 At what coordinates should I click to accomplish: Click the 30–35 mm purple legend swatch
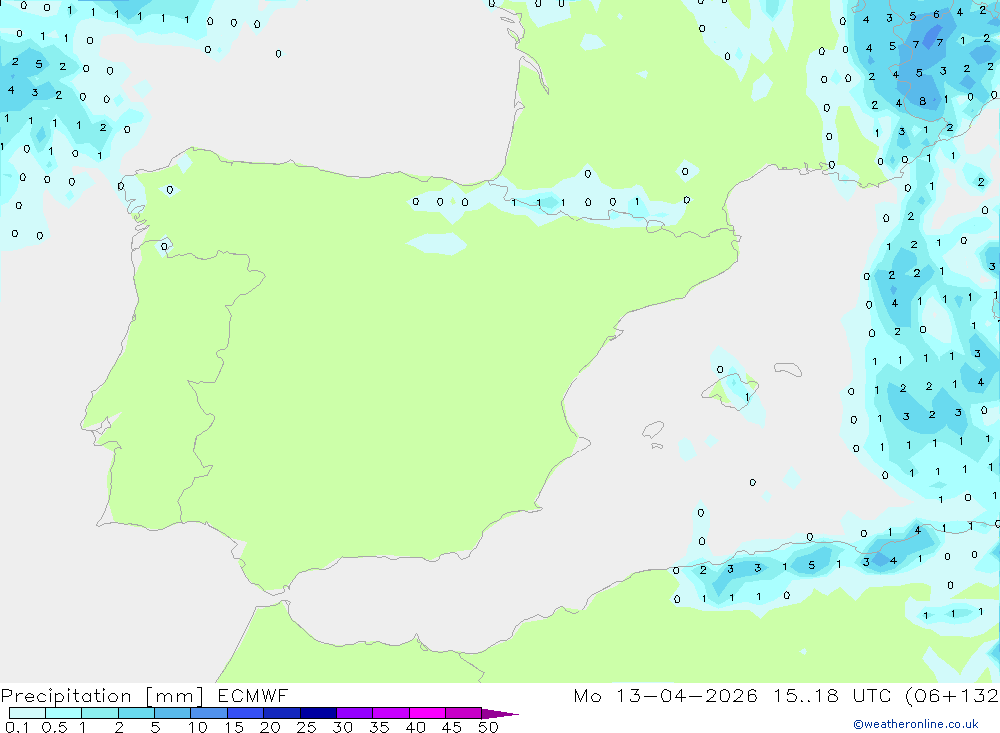point(354,713)
